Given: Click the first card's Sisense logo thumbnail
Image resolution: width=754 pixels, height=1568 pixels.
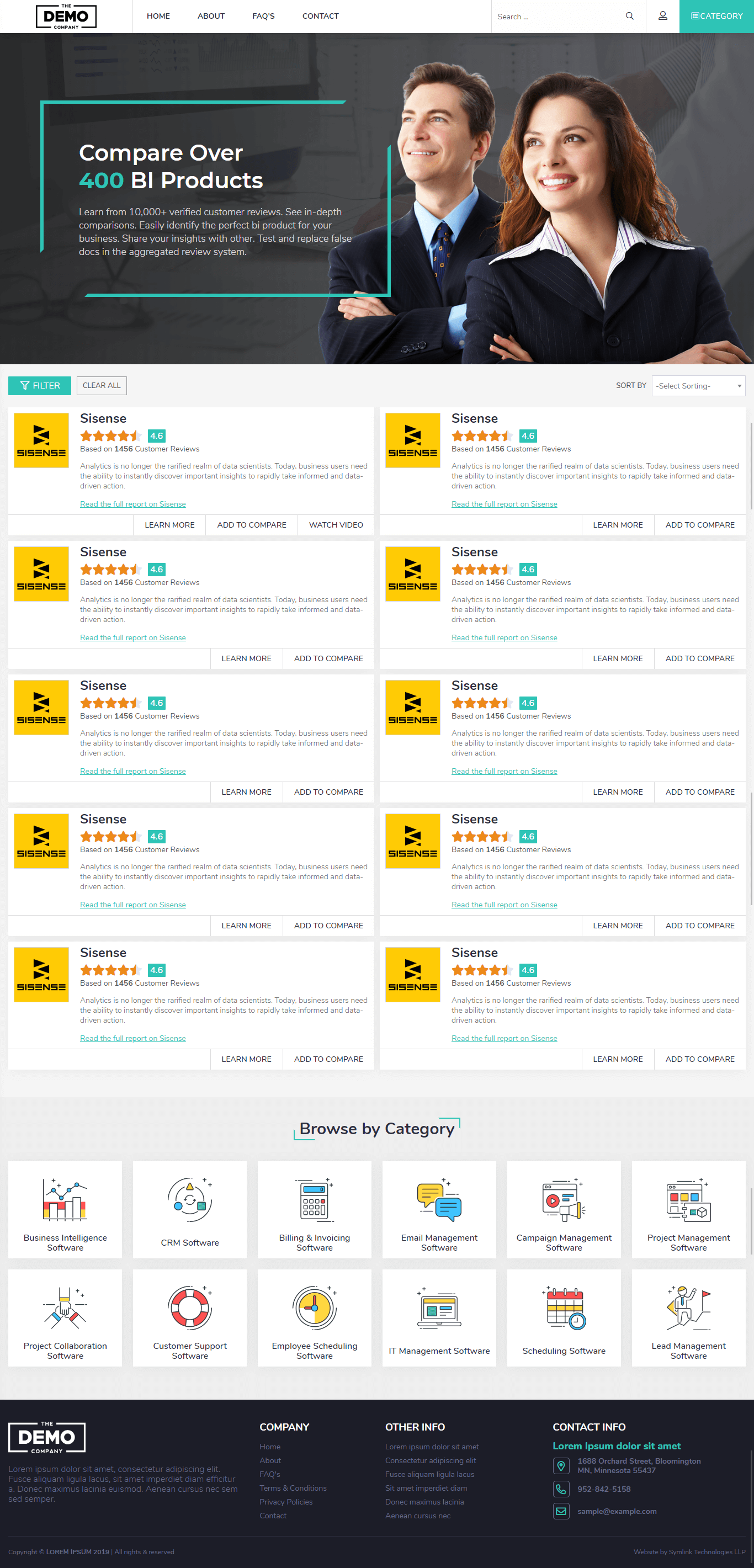Looking at the screenshot, I should 41,440.
